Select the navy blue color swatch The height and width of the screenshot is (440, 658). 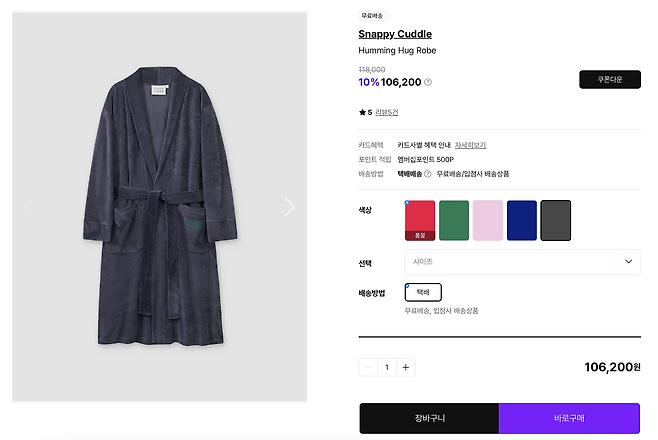pyautogui.click(x=522, y=220)
